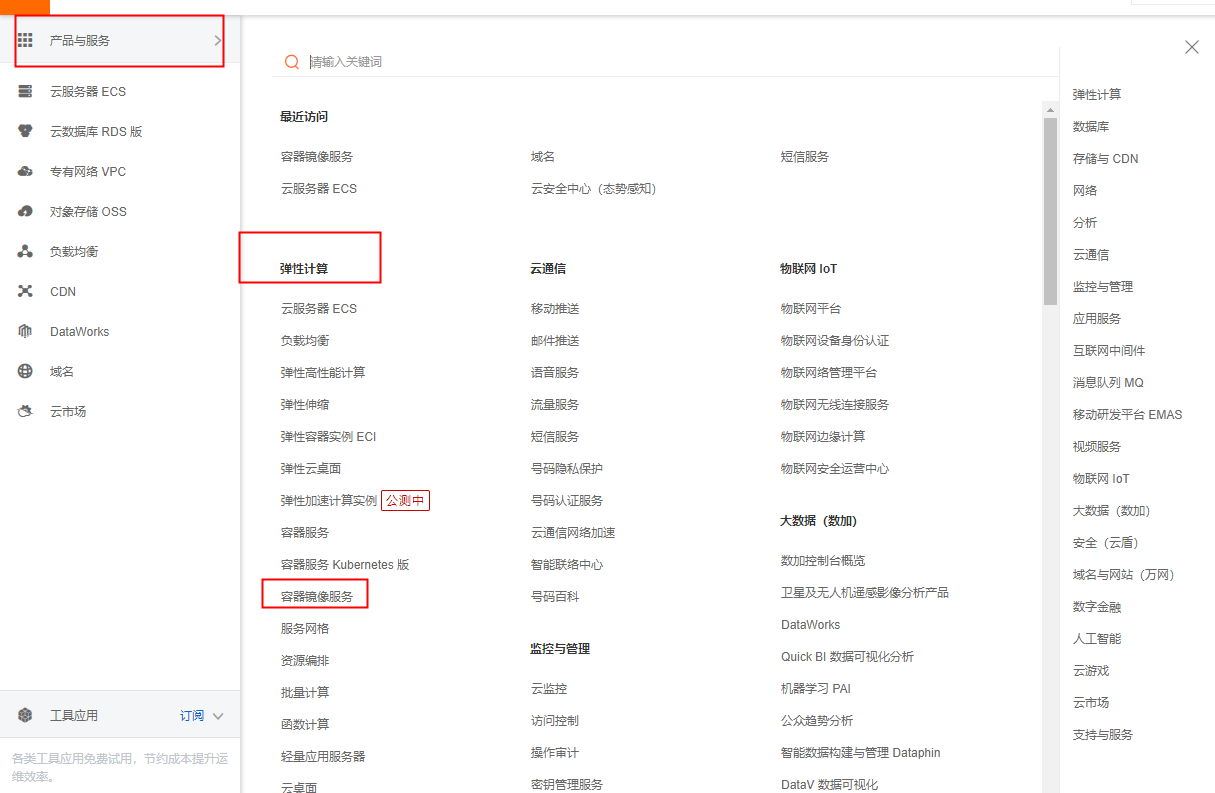Open 机器学习 PAI

[x=816, y=689]
